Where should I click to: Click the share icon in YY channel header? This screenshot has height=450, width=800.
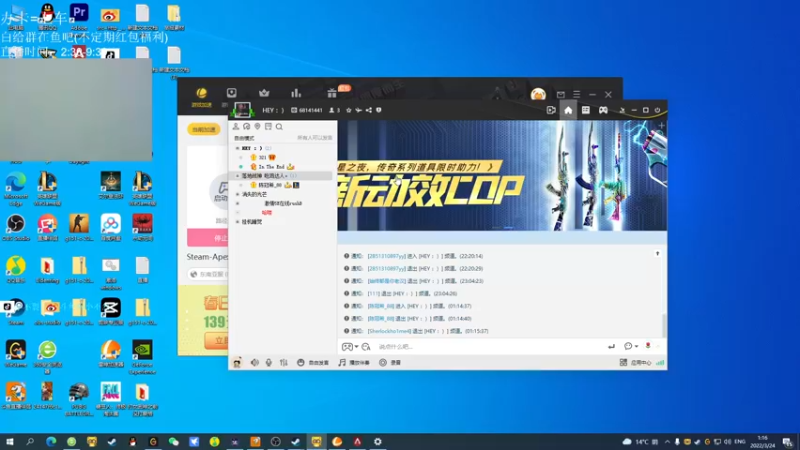coord(369,110)
